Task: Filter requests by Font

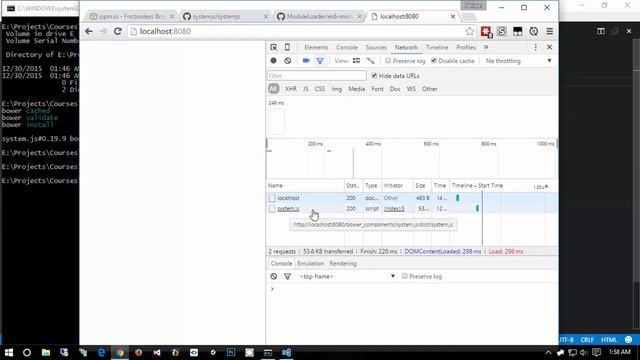Action: click(377, 89)
